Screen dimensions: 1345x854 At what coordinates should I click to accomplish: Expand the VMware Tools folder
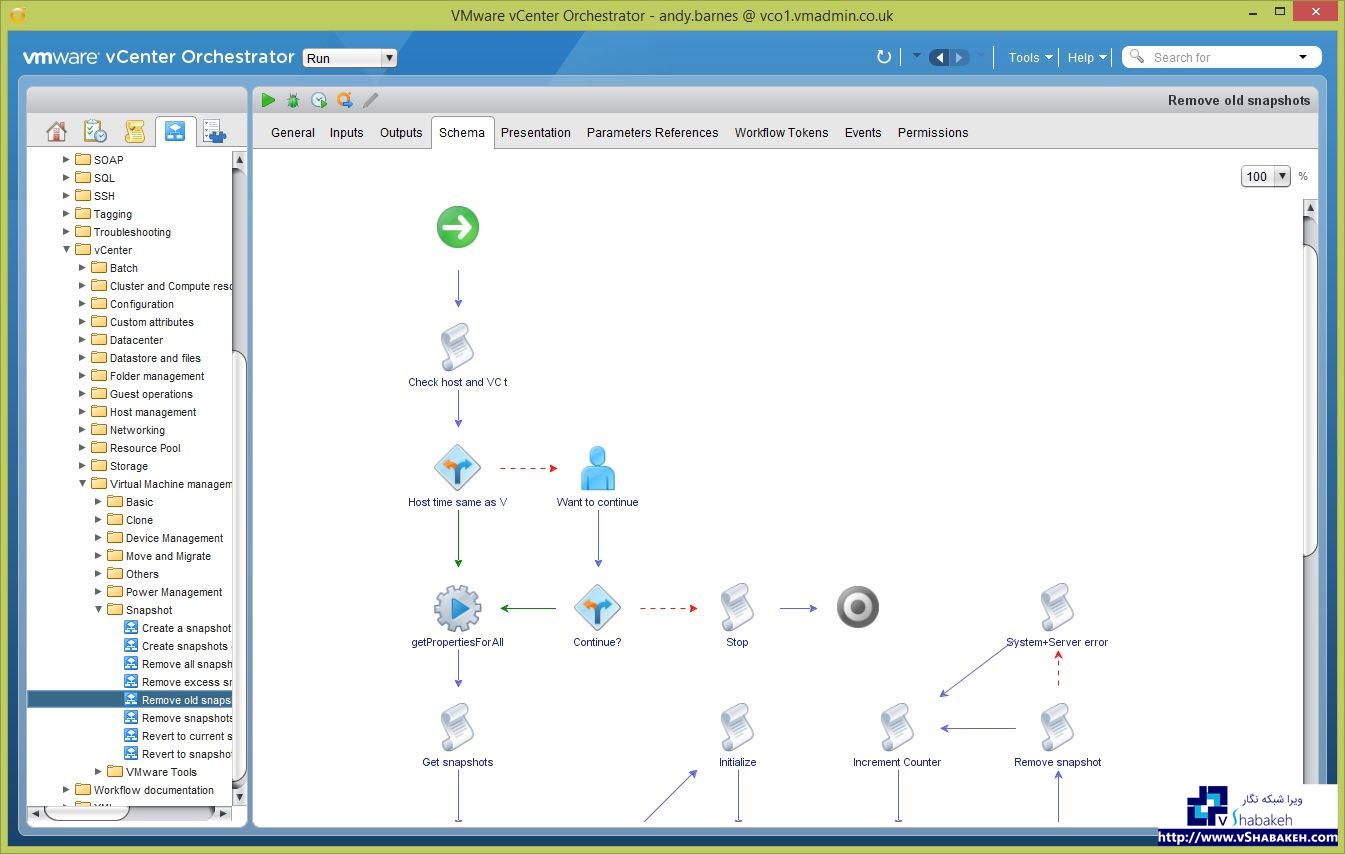click(x=99, y=772)
